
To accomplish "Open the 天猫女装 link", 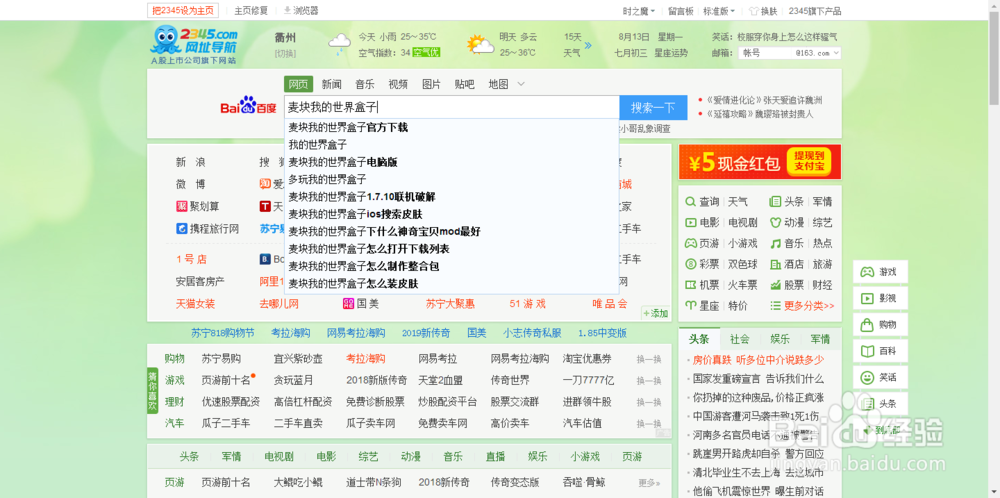I will [x=195, y=304].
